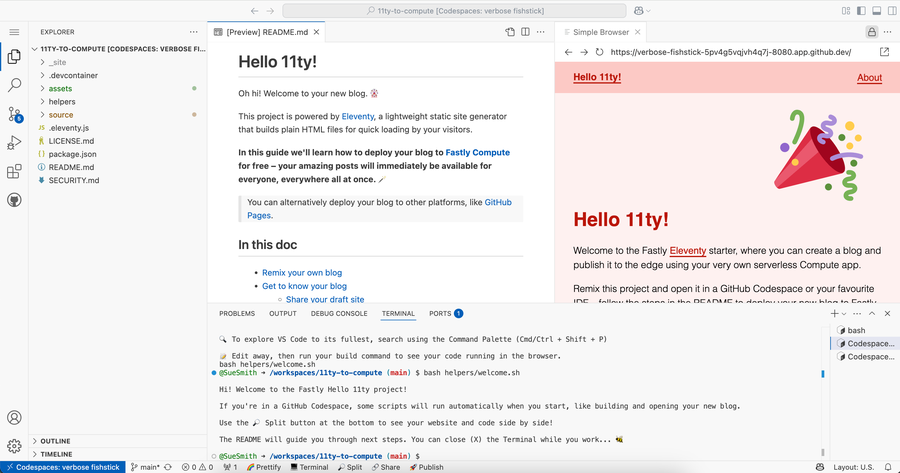This screenshot has width=900, height=473.
Task: Open Source Control view with badge
Action: (x=14, y=114)
